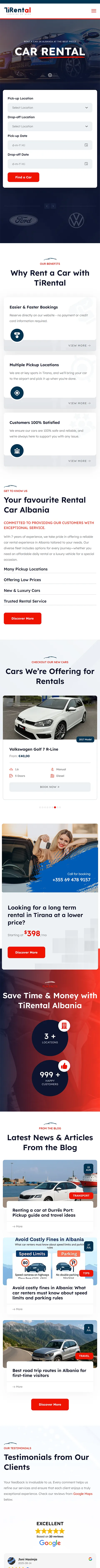Open the Pick-up Date calendar icon
Viewport: 100px width, 1568px height.
point(86,145)
